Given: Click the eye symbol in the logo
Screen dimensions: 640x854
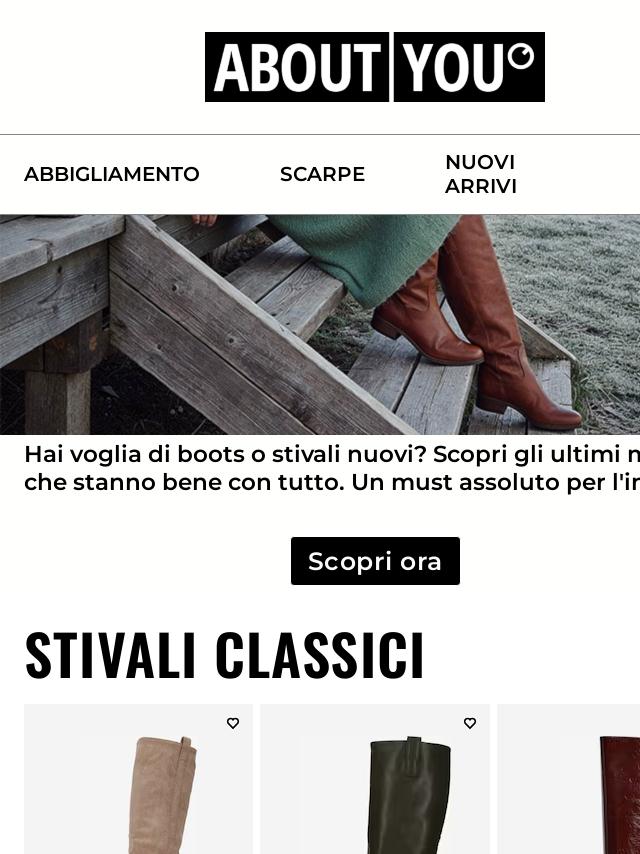Looking at the screenshot, I should point(521,56).
